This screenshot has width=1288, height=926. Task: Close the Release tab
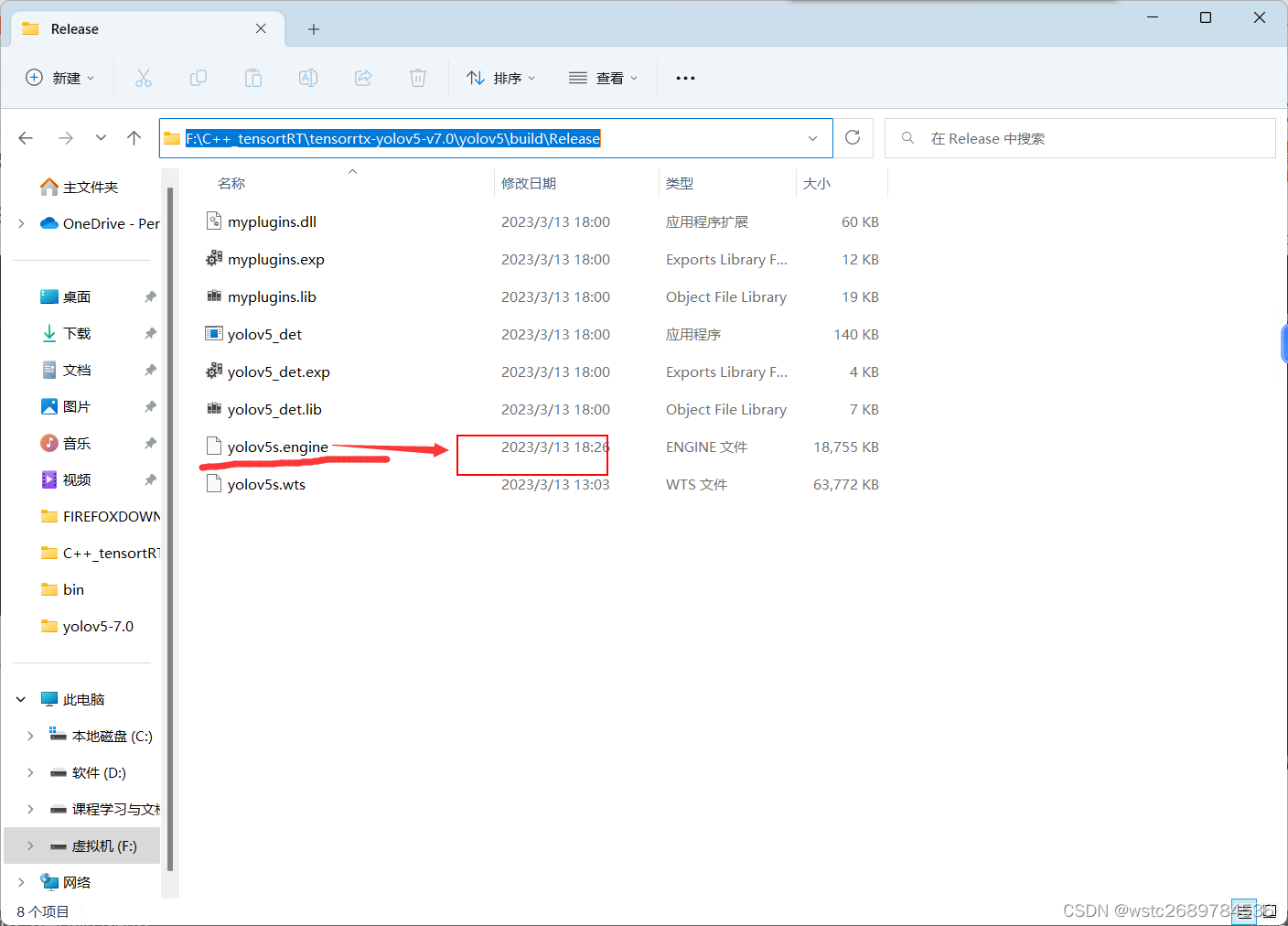coord(261,28)
